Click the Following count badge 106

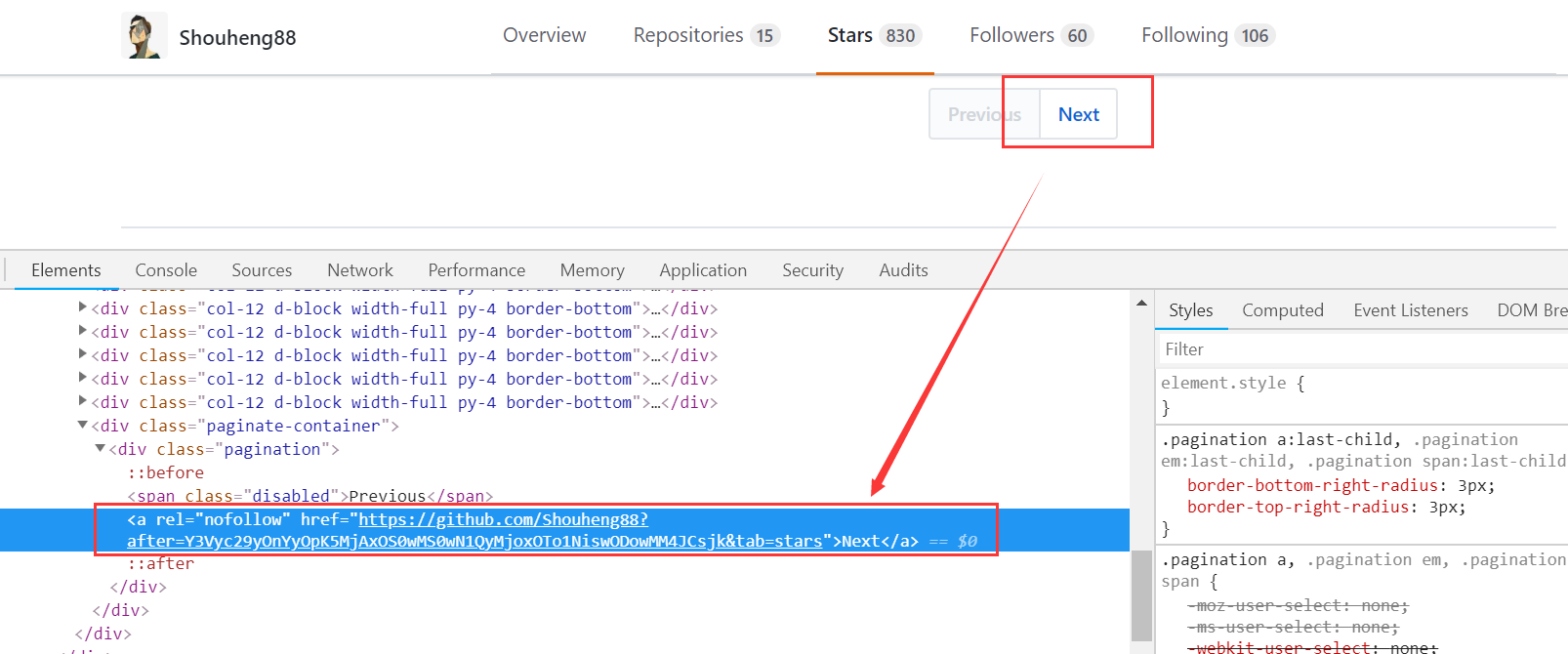coord(1255,36)
